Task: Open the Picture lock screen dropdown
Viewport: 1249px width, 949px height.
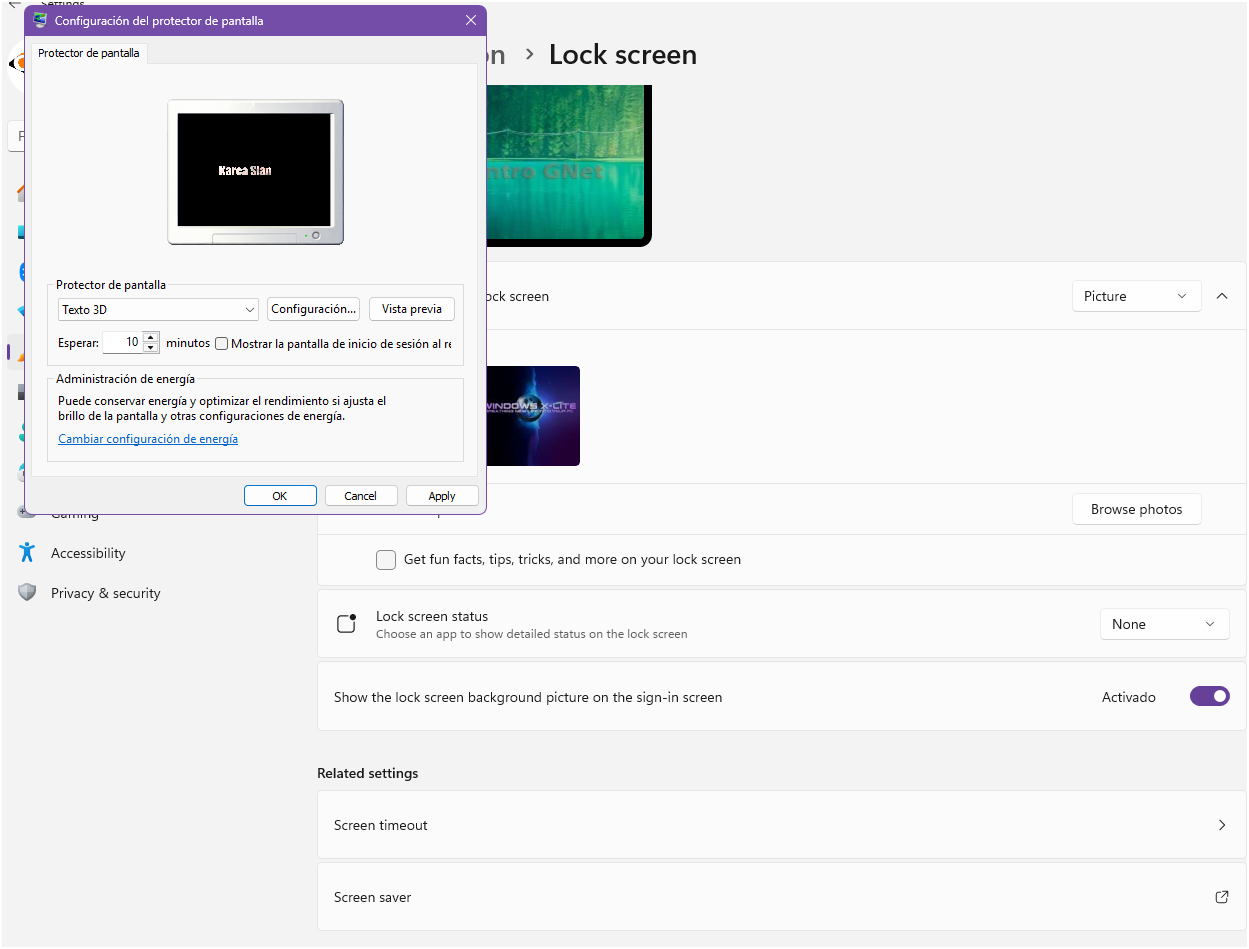Action: pos(1136,296)
